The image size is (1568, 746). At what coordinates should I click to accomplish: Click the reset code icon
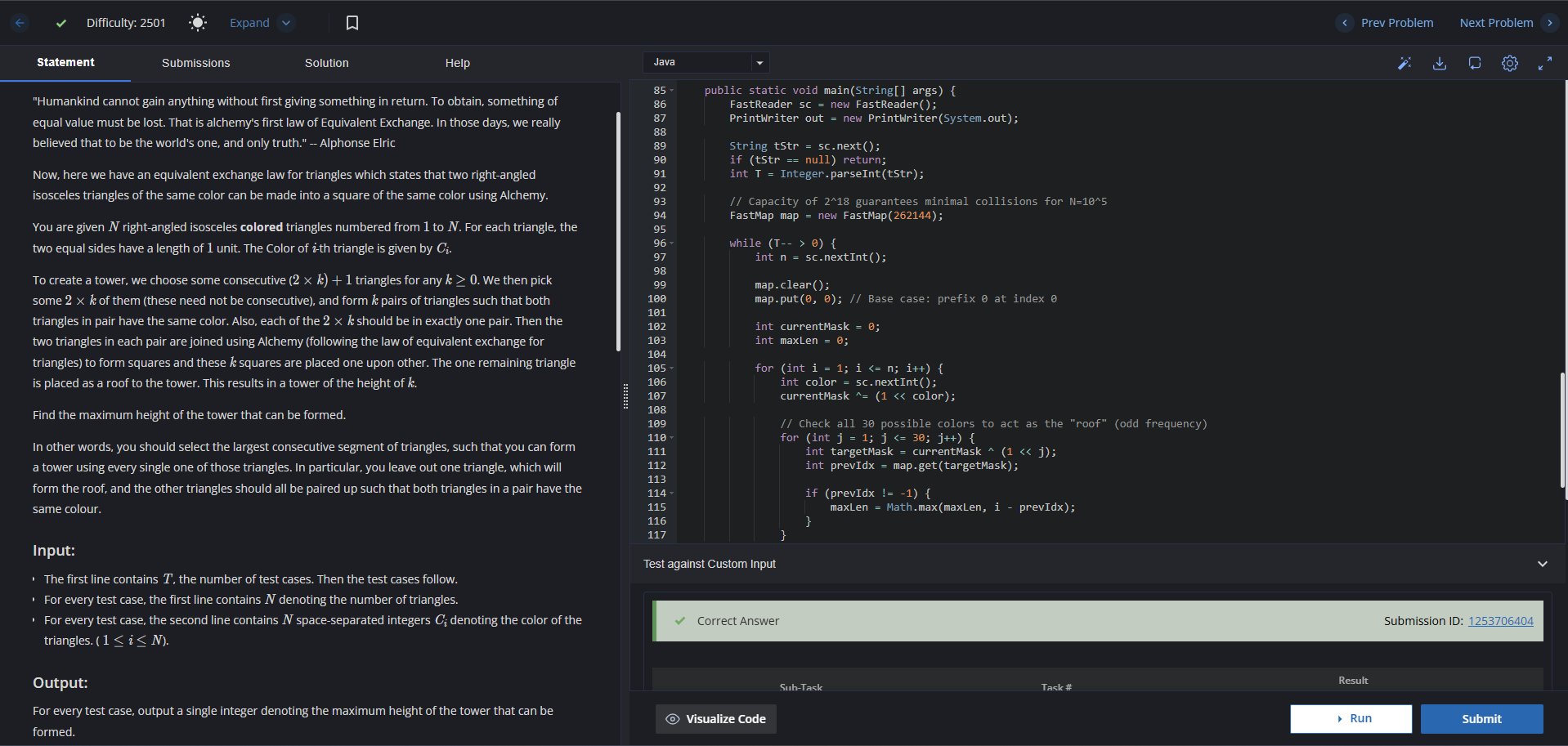pyautogui.click(x=1475, y=63)
